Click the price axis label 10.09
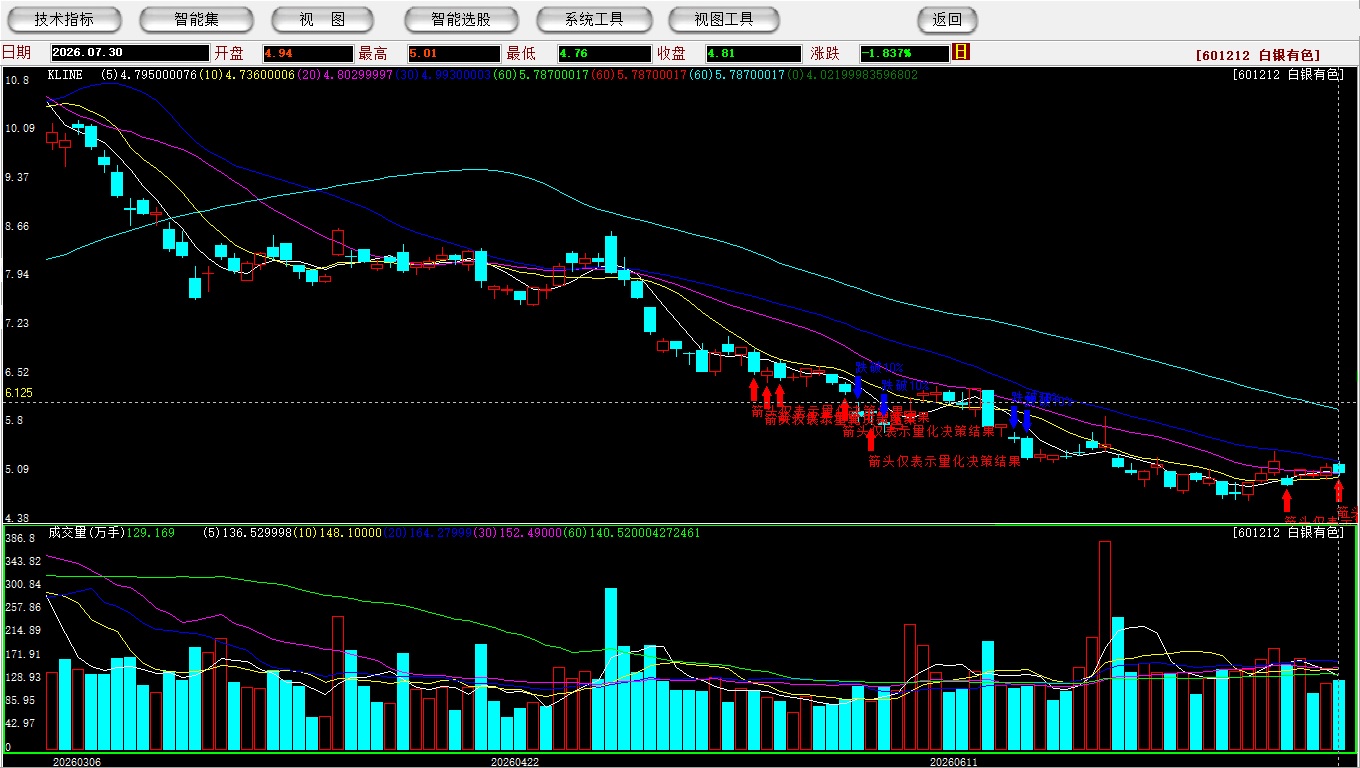This screenshot has height=768, width=1360. tap(20, 128)
